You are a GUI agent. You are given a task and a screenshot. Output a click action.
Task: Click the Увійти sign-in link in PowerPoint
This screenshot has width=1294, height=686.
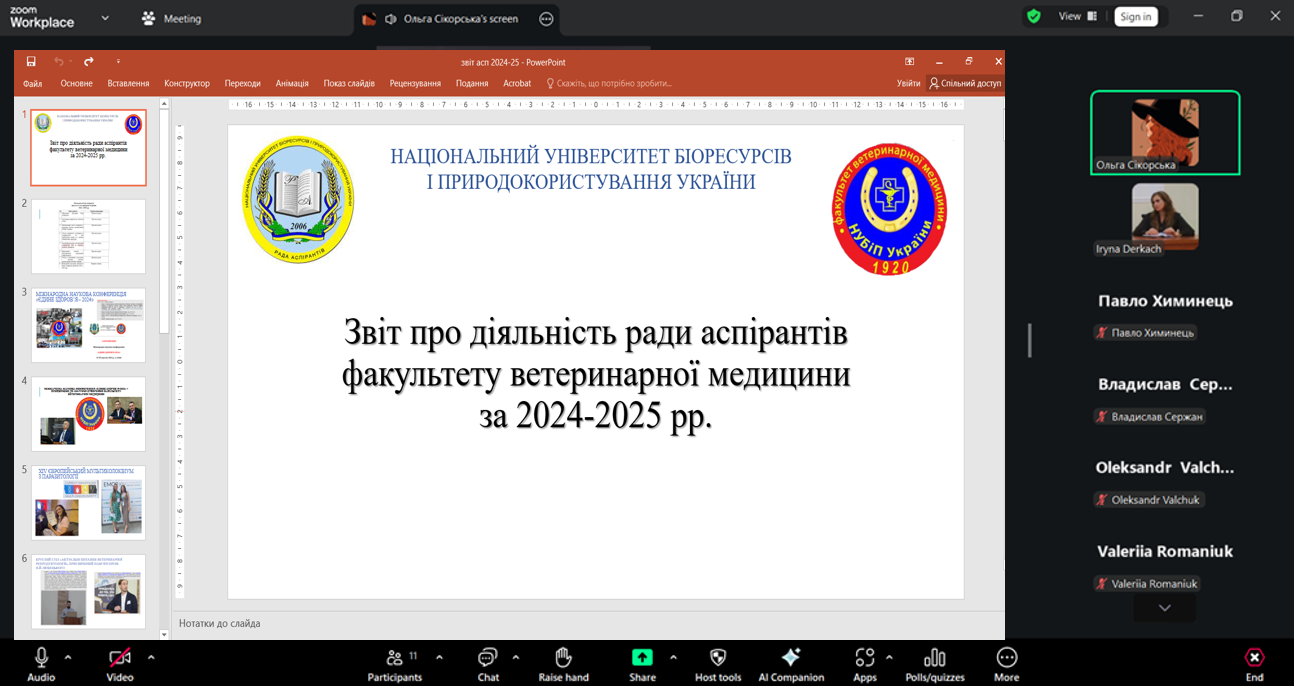[908, 84]
